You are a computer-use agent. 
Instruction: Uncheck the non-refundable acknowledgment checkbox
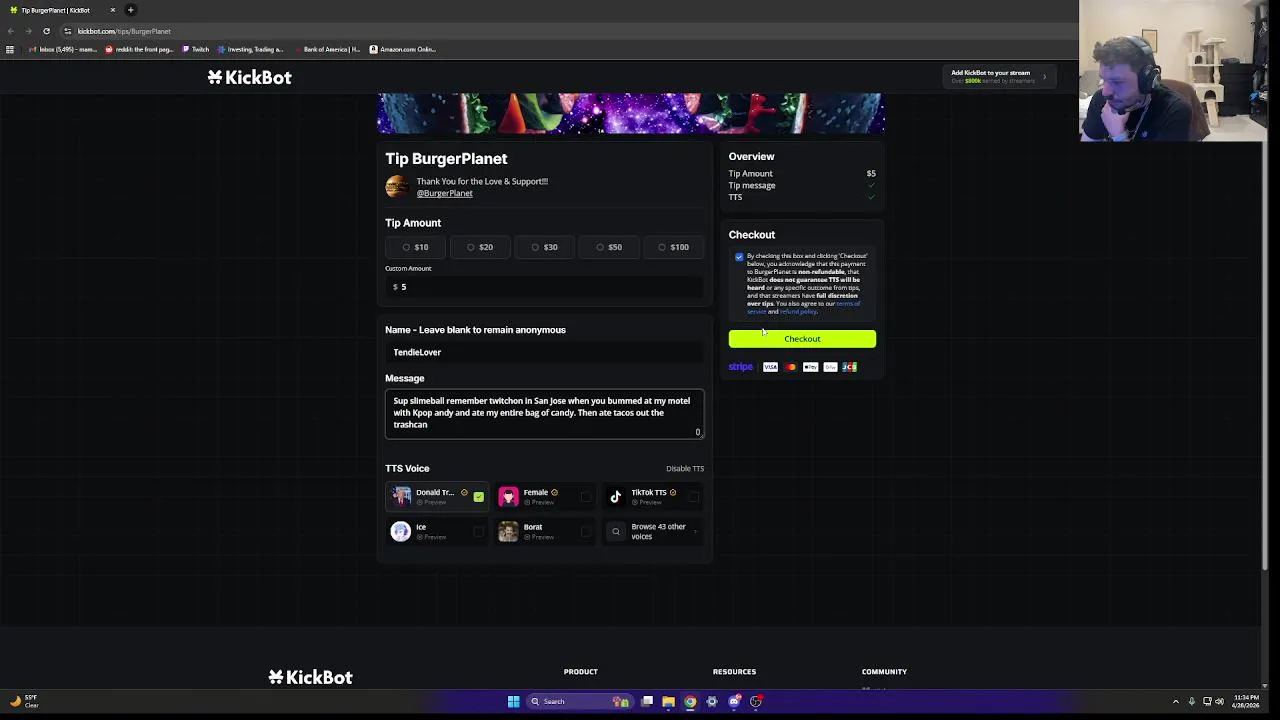coord(739,257)
